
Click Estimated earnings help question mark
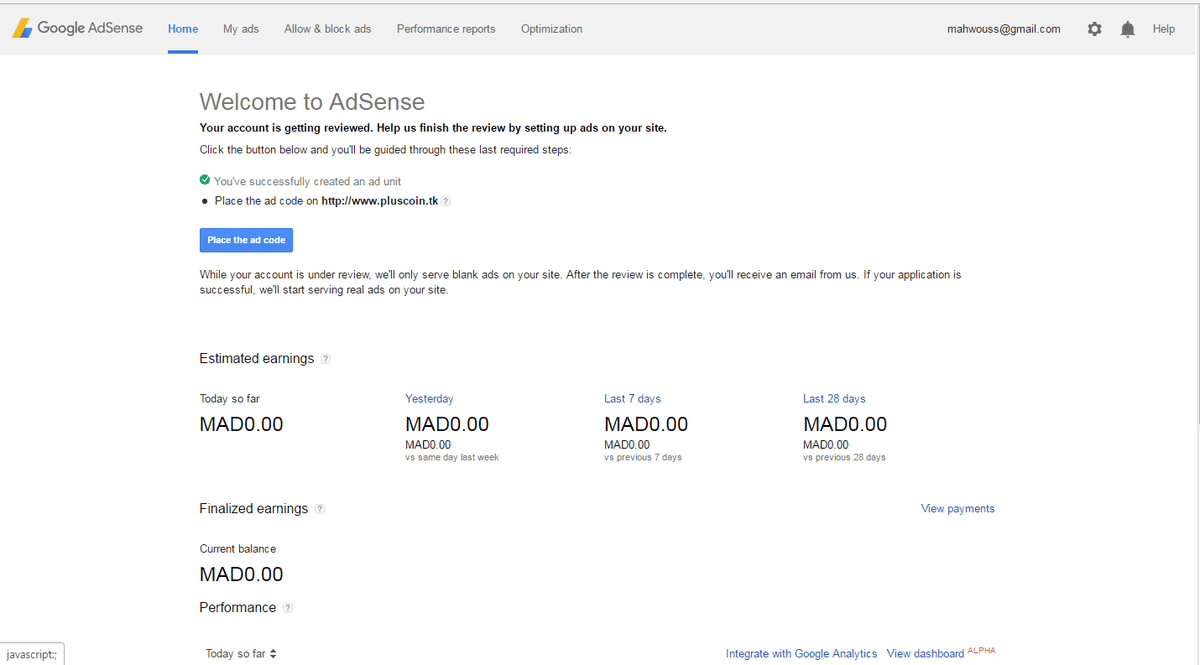pyautogui.click(x=326, y=359)
